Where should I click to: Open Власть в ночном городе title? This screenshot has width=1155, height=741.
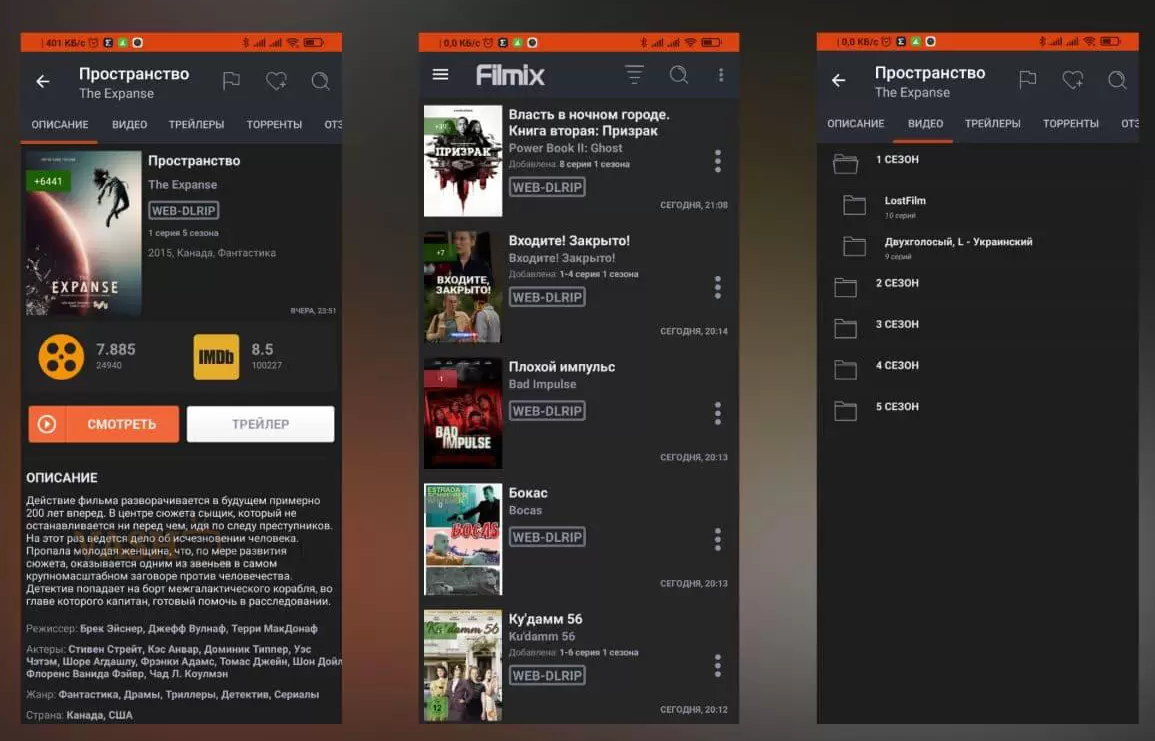click(x=589, y=122)
